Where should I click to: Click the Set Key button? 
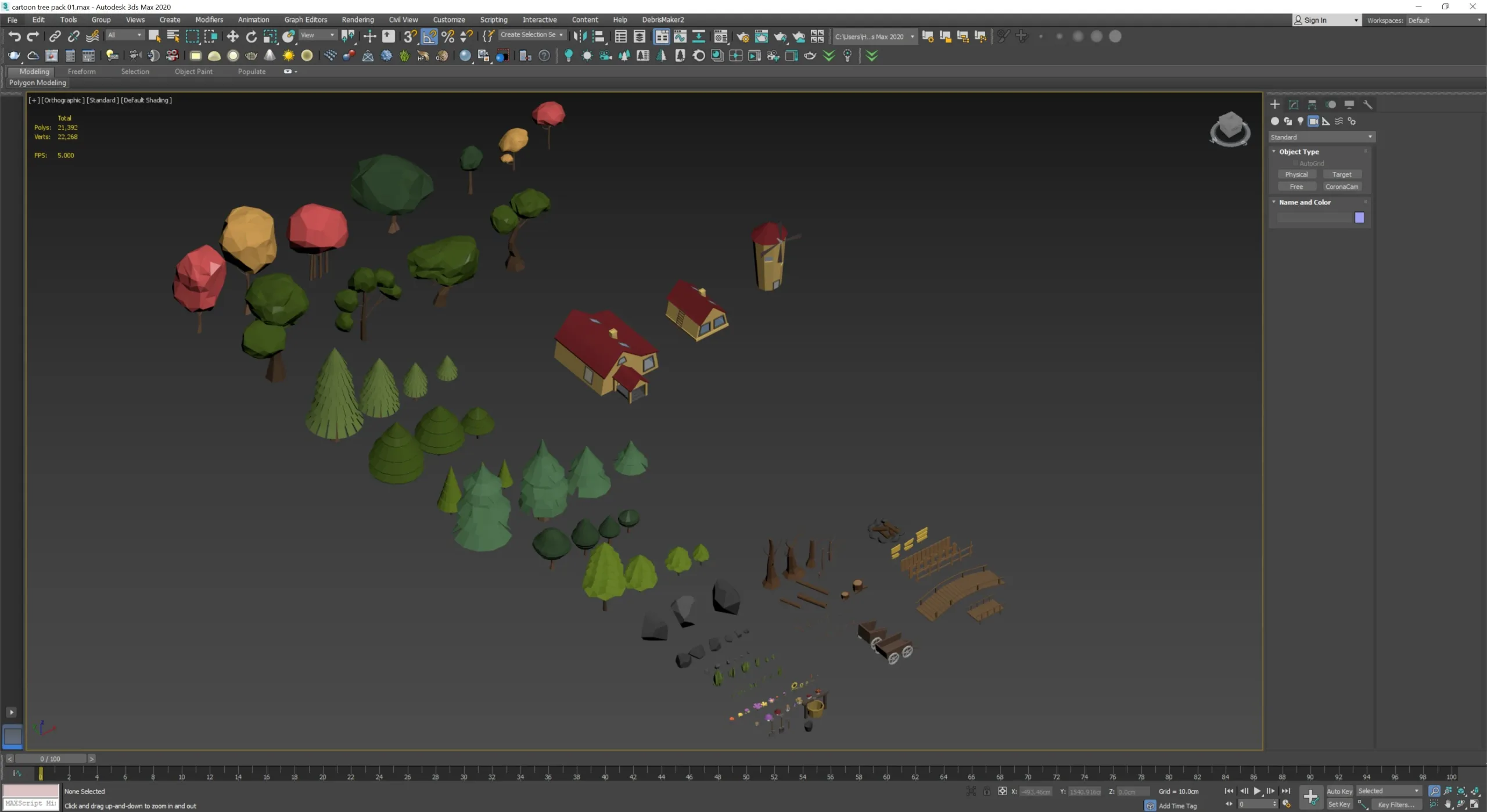click(x=1339, y=804)
